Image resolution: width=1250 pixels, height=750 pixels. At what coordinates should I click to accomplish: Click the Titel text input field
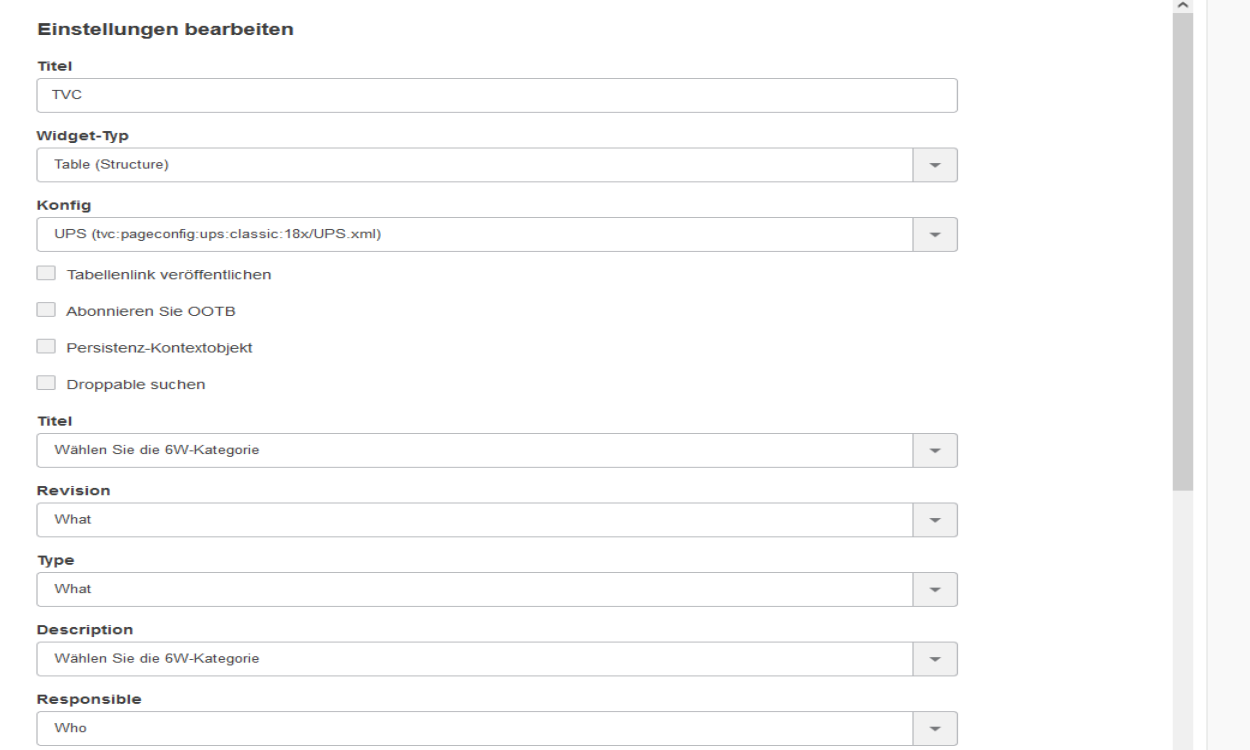click(496, 96)
